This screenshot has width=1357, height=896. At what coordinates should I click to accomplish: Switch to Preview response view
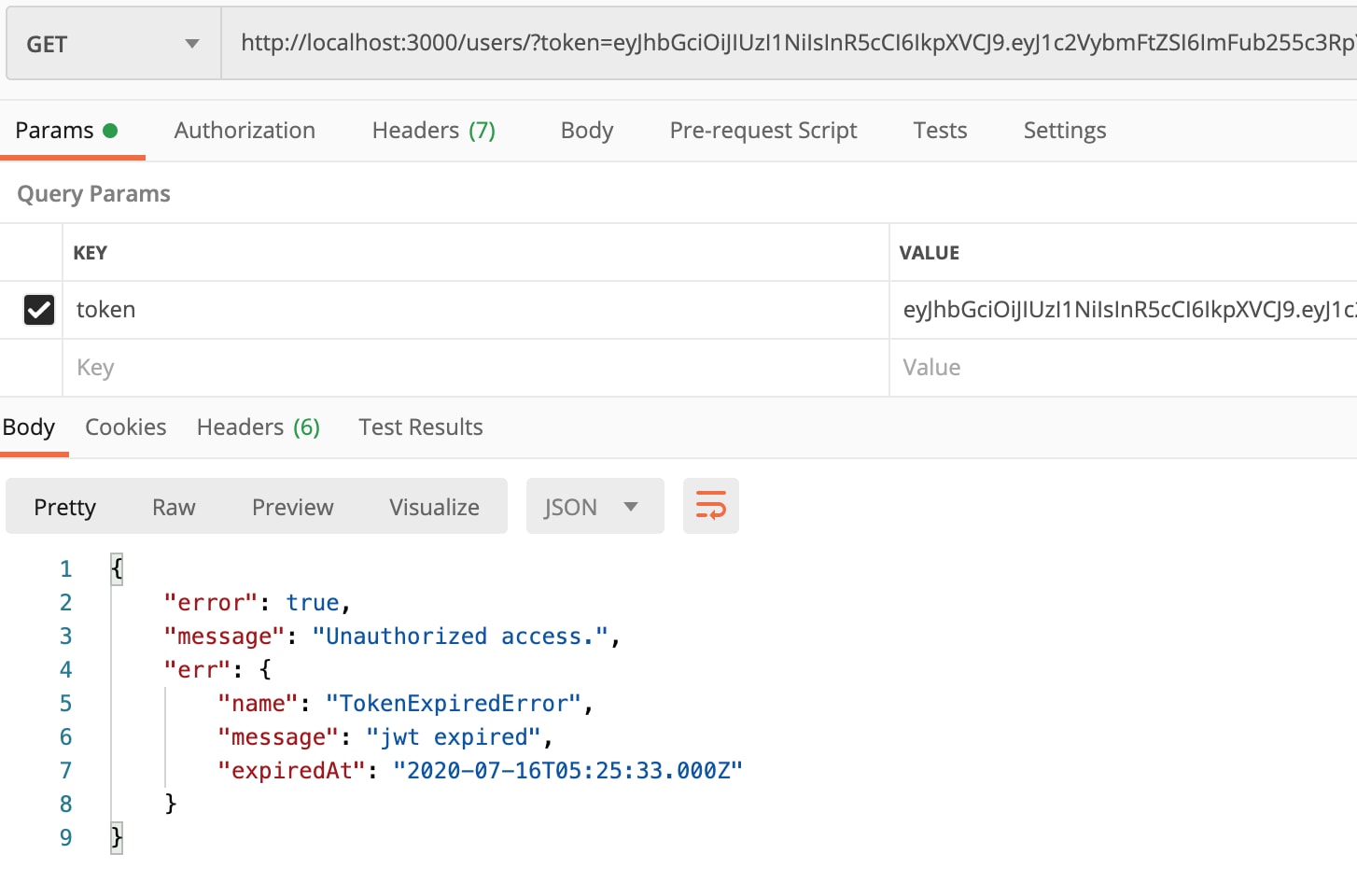pyautogui.click(x=293, y=507)
